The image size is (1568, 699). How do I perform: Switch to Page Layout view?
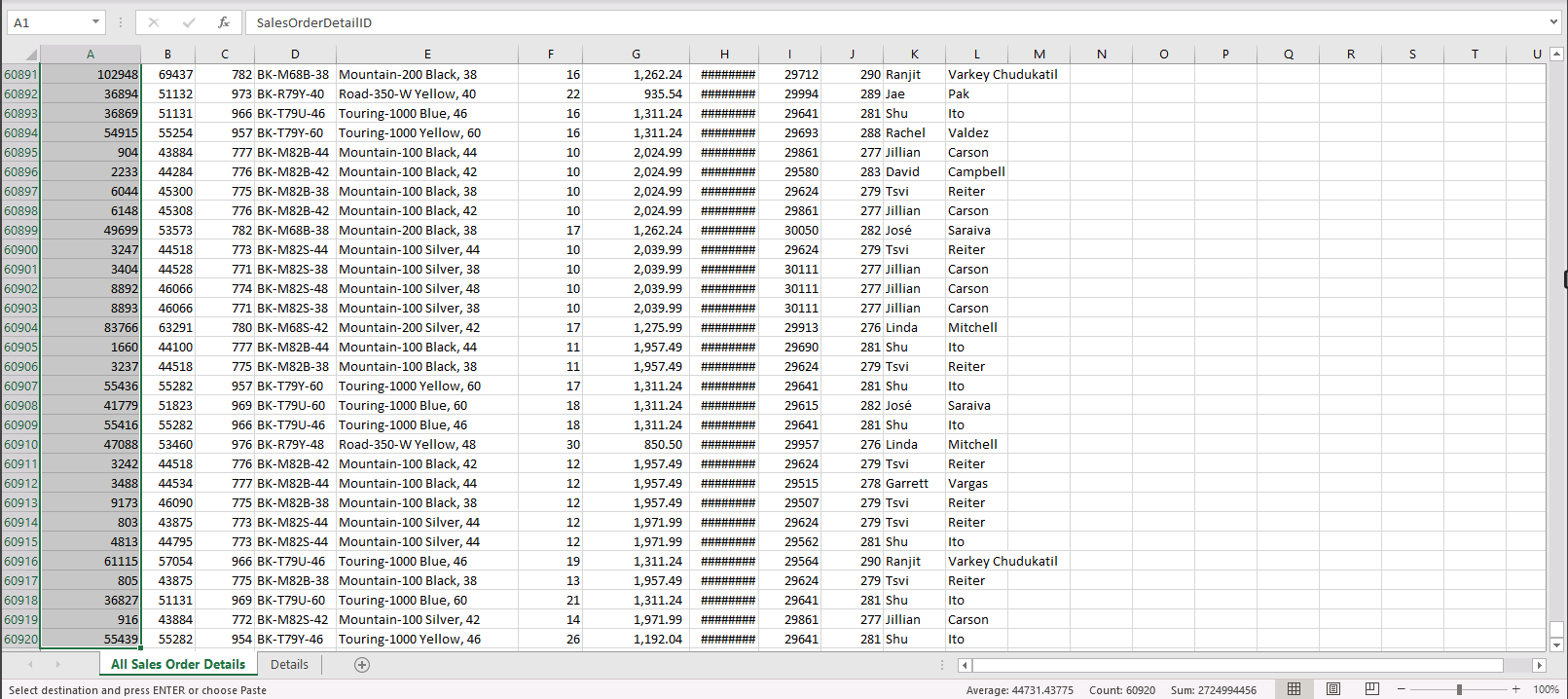point(1332,689)
